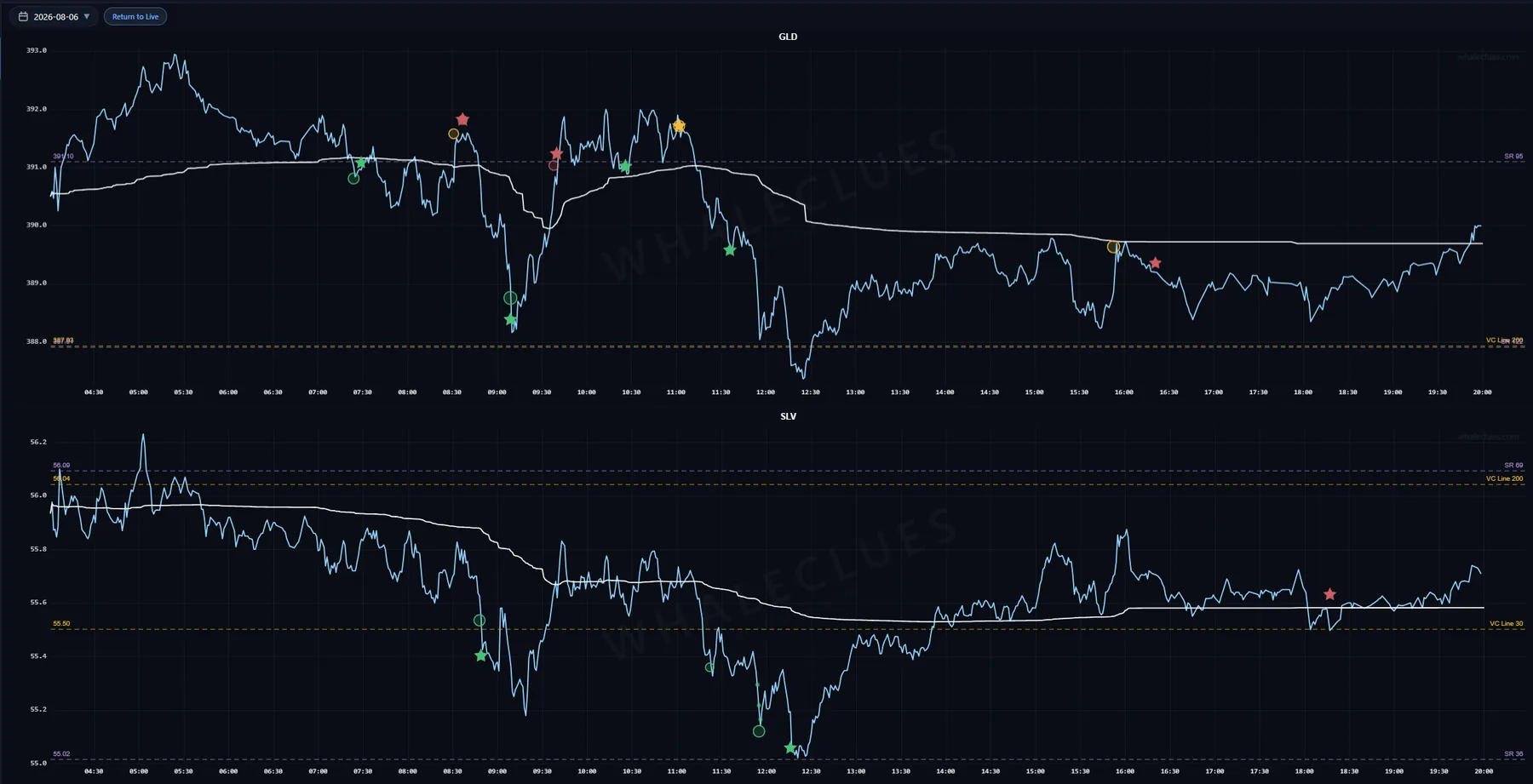The width and height of the screenshot is (1533, 784).
Task: Click the VC Line 30 label on SLV
Action: coord(1506,624)
